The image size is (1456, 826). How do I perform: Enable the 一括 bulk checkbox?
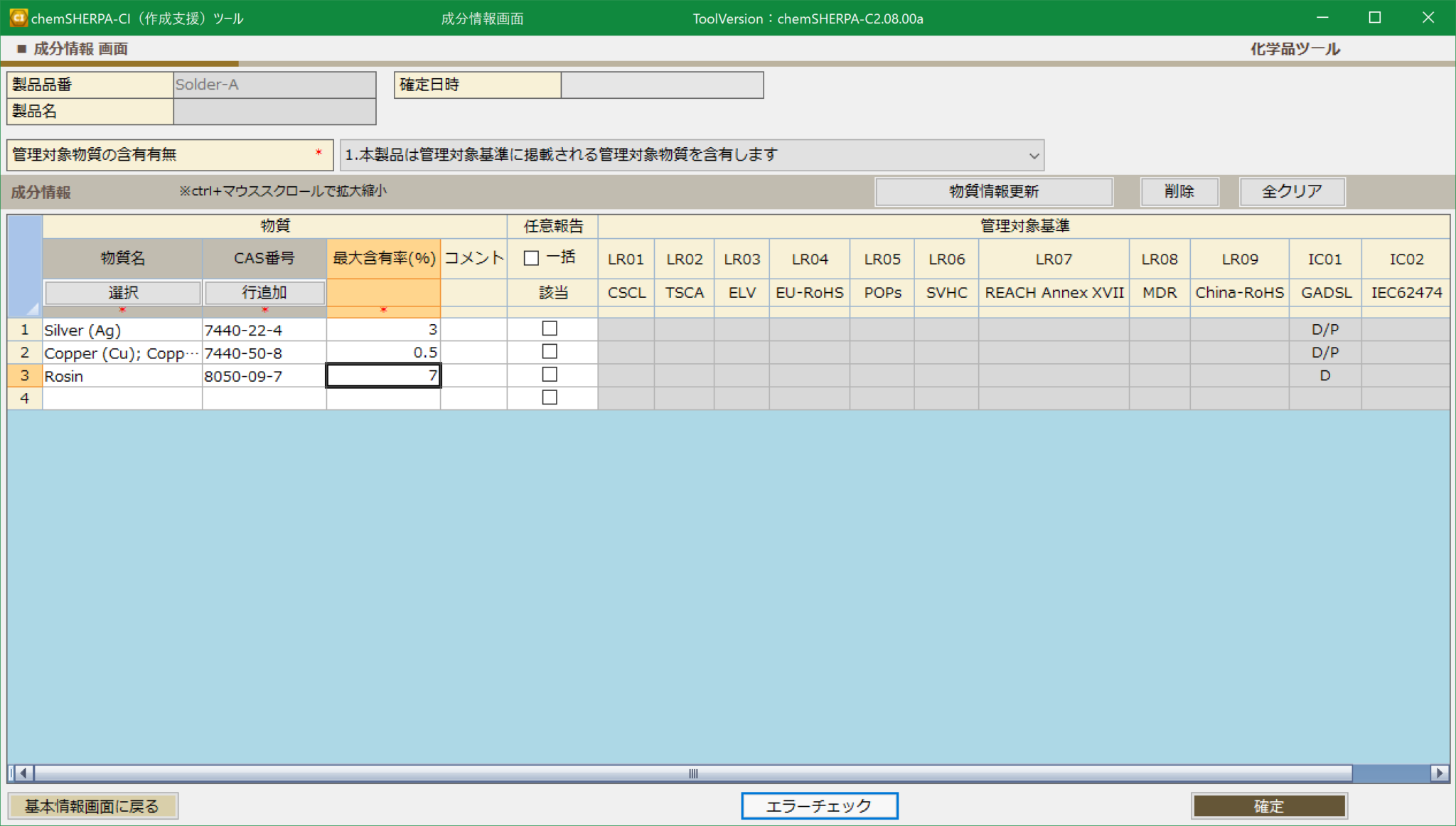pyautogui.click(x=531, y=258)
